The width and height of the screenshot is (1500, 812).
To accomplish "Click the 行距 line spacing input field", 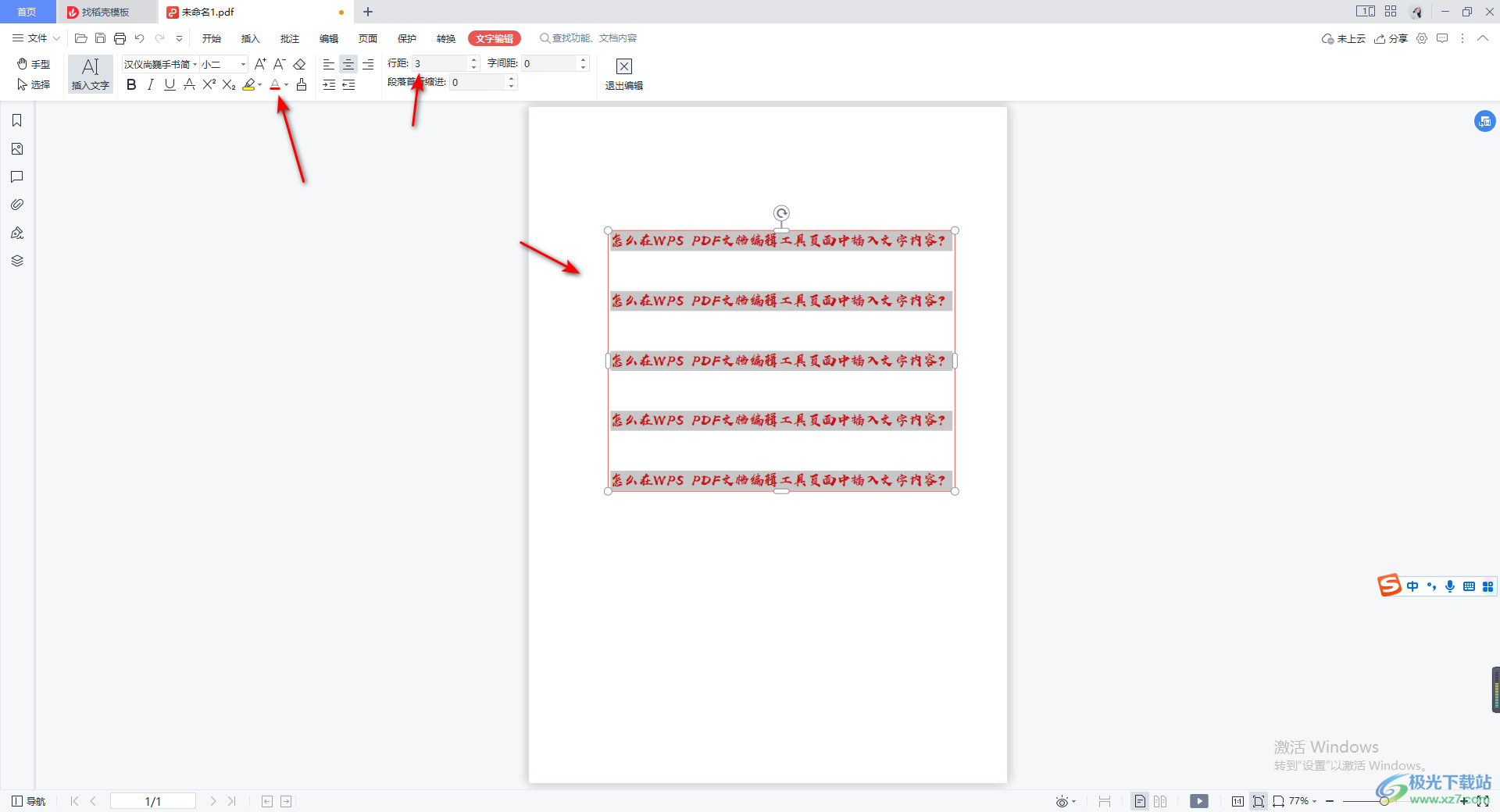I will (441, 64).
